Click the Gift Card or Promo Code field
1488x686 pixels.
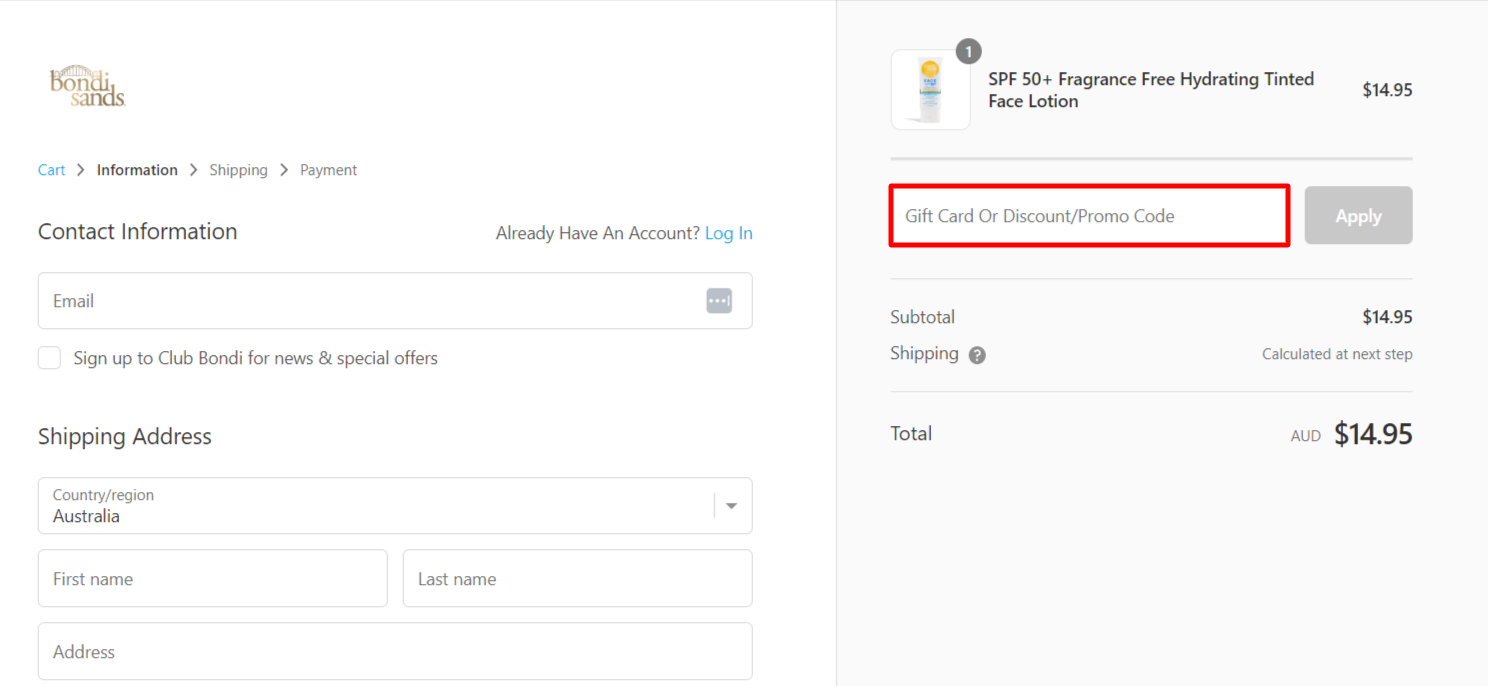point(1089,216)
